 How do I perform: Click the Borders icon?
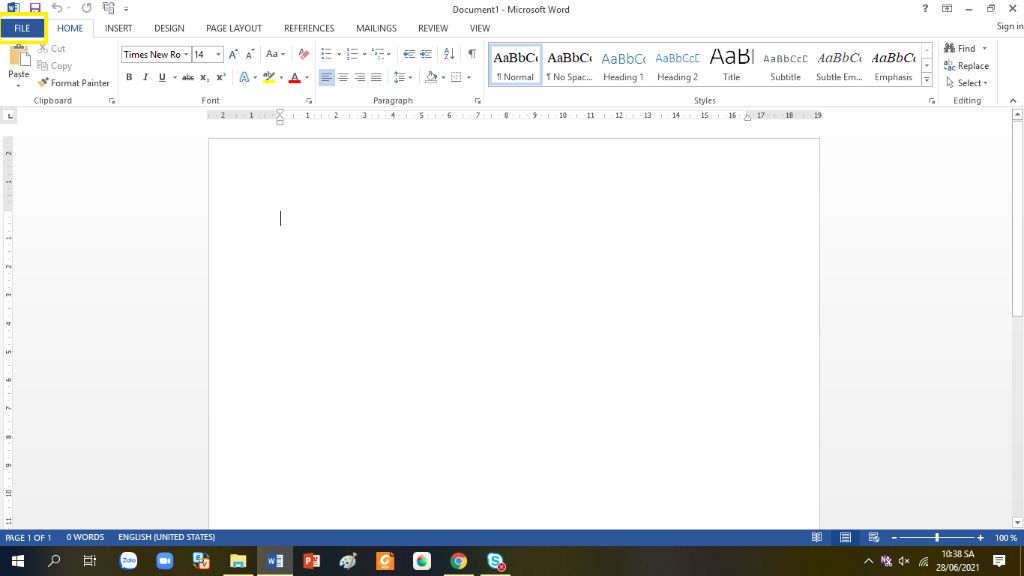click(456, 77)
